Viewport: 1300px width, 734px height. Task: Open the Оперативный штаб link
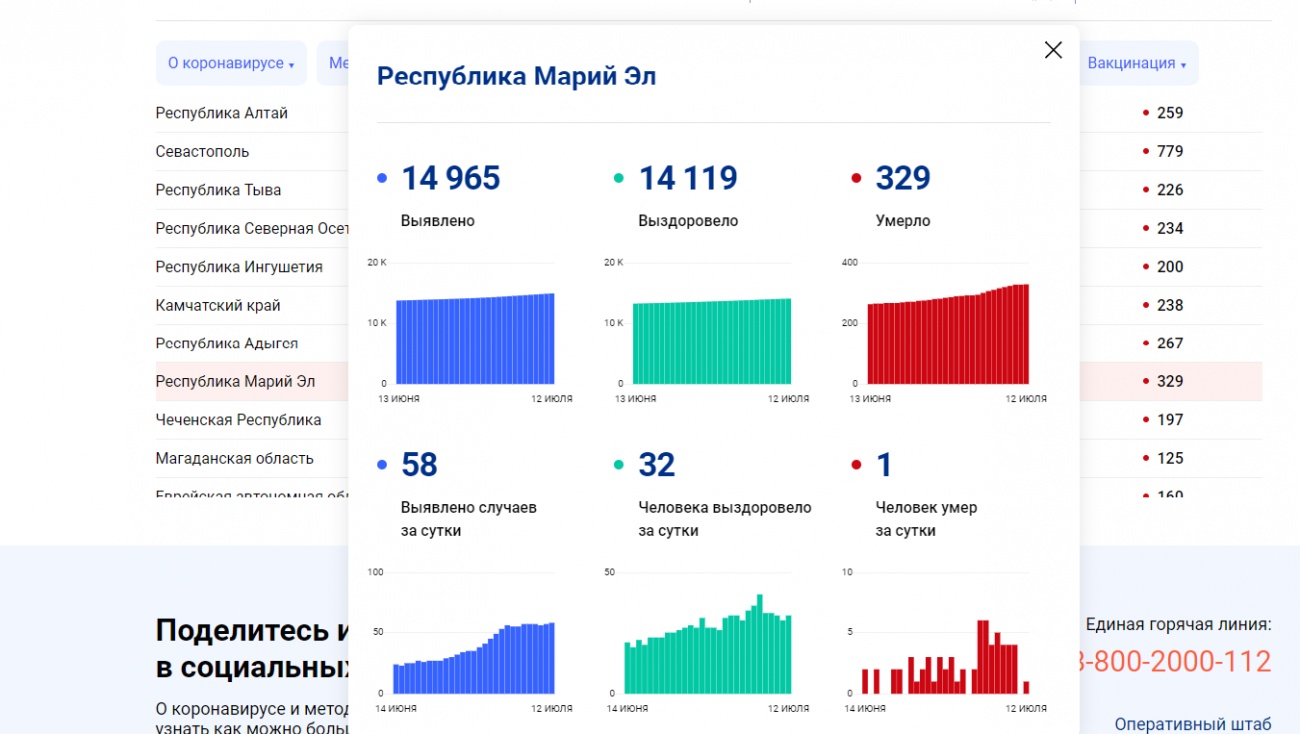(1192, 723)
